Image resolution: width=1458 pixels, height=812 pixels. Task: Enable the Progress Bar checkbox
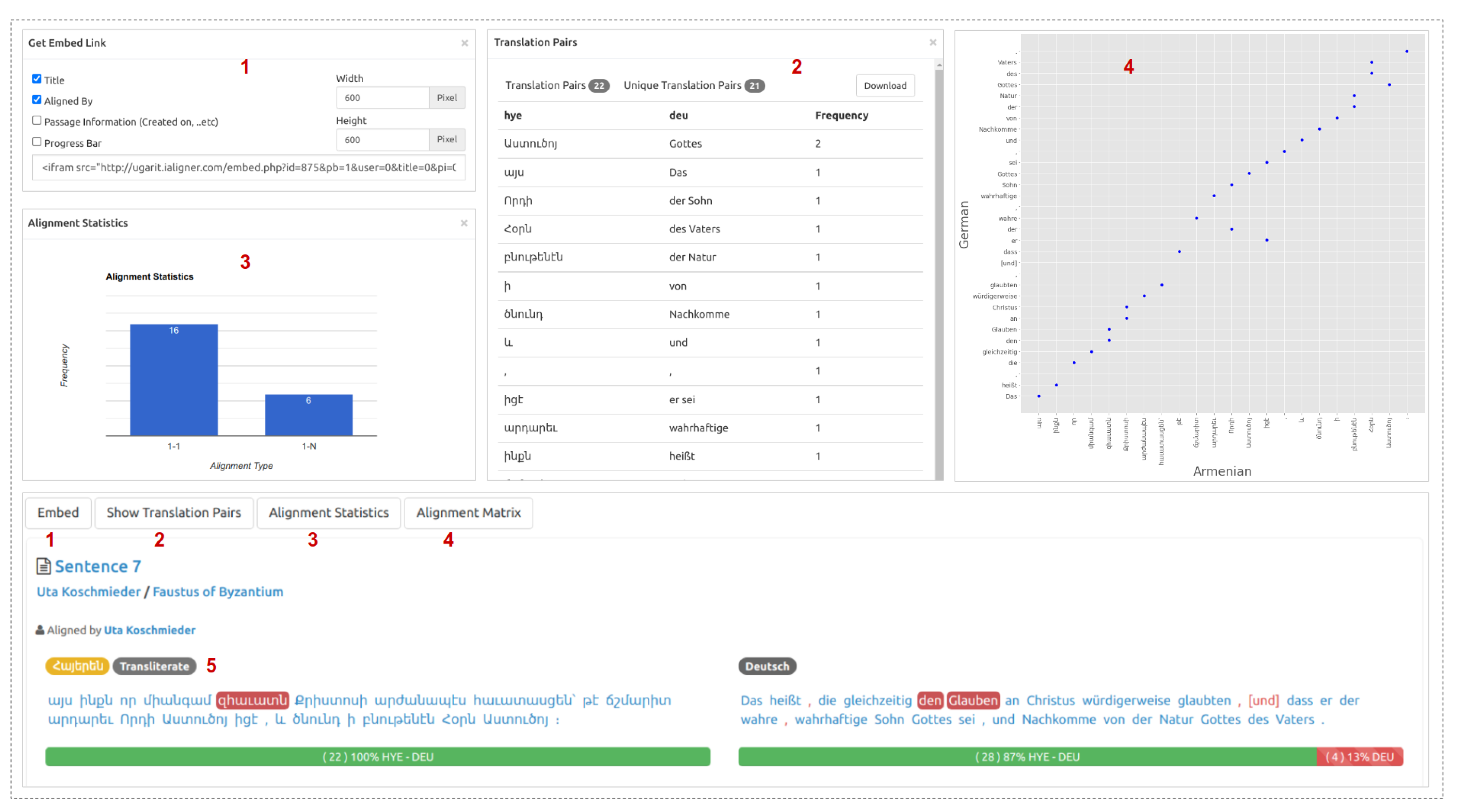pyautogui.click(x=37, y=142)
